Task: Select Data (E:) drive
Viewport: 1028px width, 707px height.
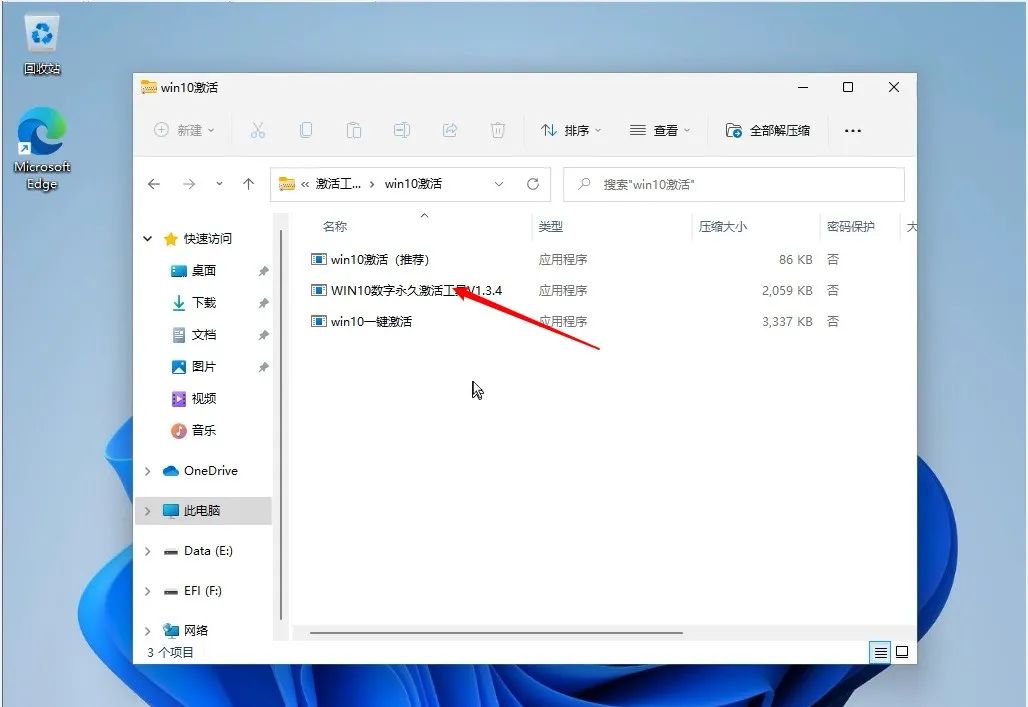Action: (208, 551)
